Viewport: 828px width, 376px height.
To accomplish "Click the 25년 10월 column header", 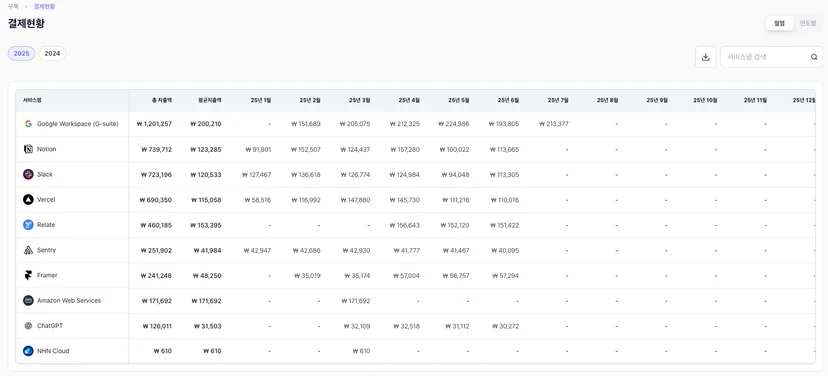I will point(705,100).
